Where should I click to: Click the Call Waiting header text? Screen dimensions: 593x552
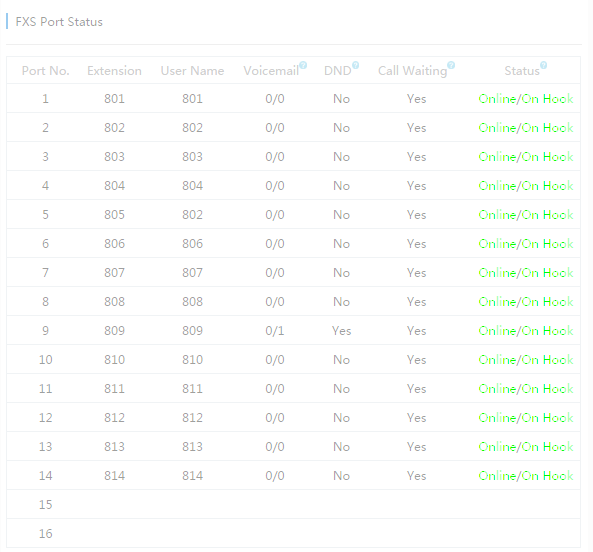point(413,71)
